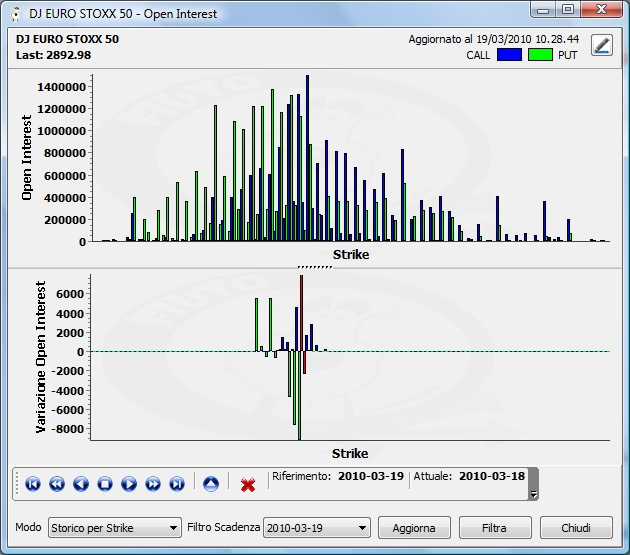This screenshot has height=555, width=630.
Task: Step back one frame with left arrow
Action: pos(81,484)
